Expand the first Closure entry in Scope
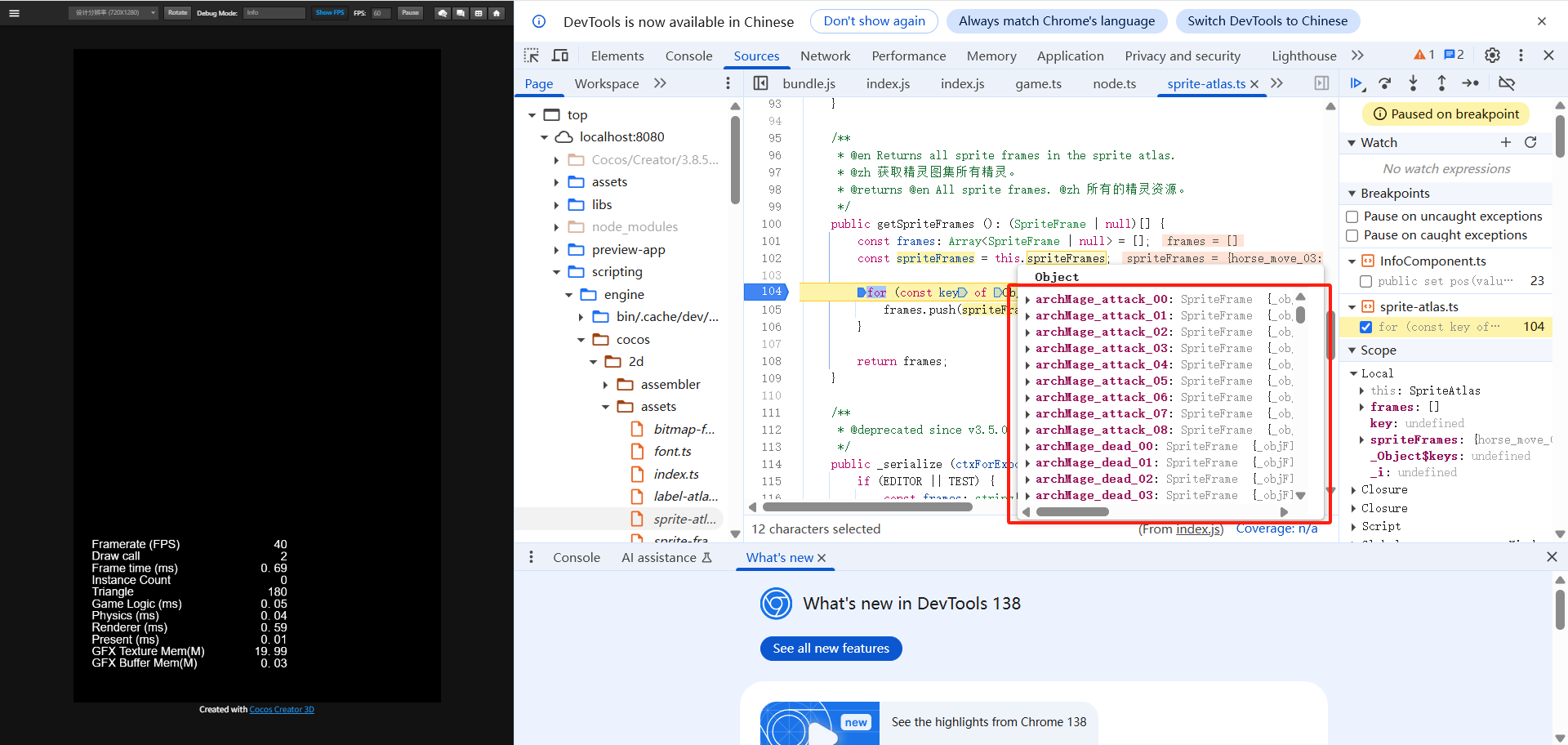 point(1354,490)
